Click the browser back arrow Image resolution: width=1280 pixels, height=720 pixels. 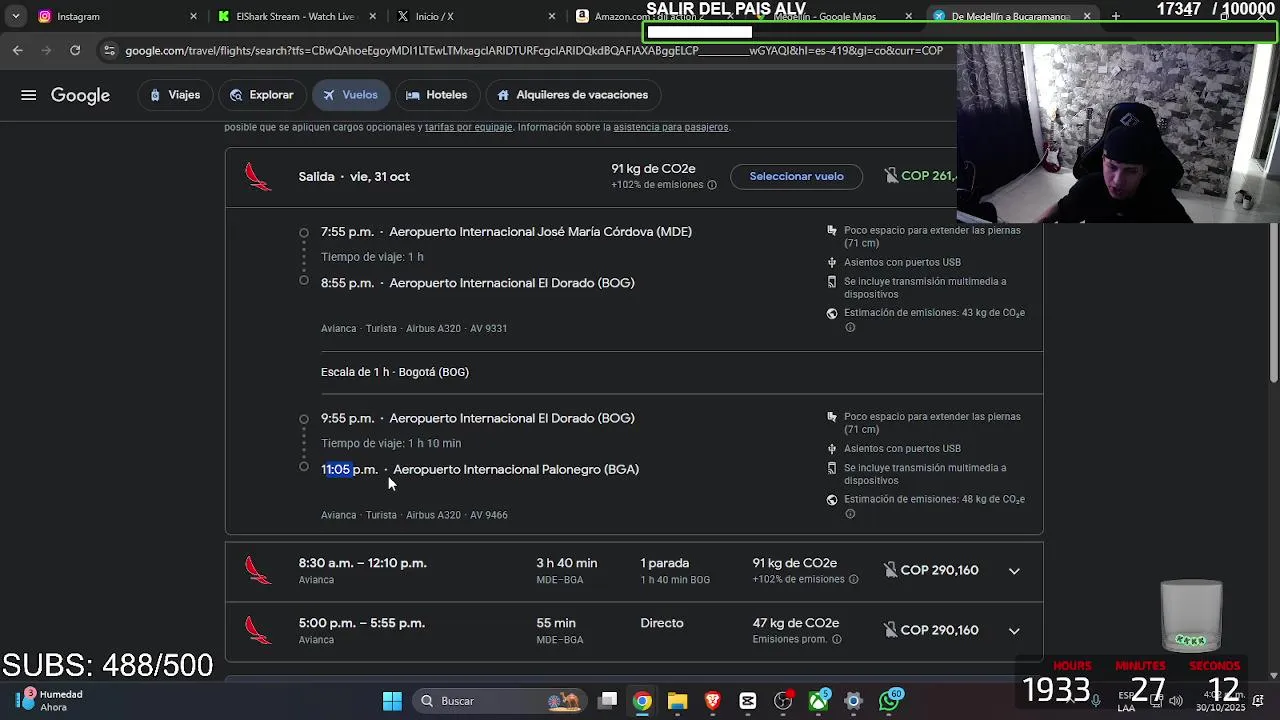(17, 50)
